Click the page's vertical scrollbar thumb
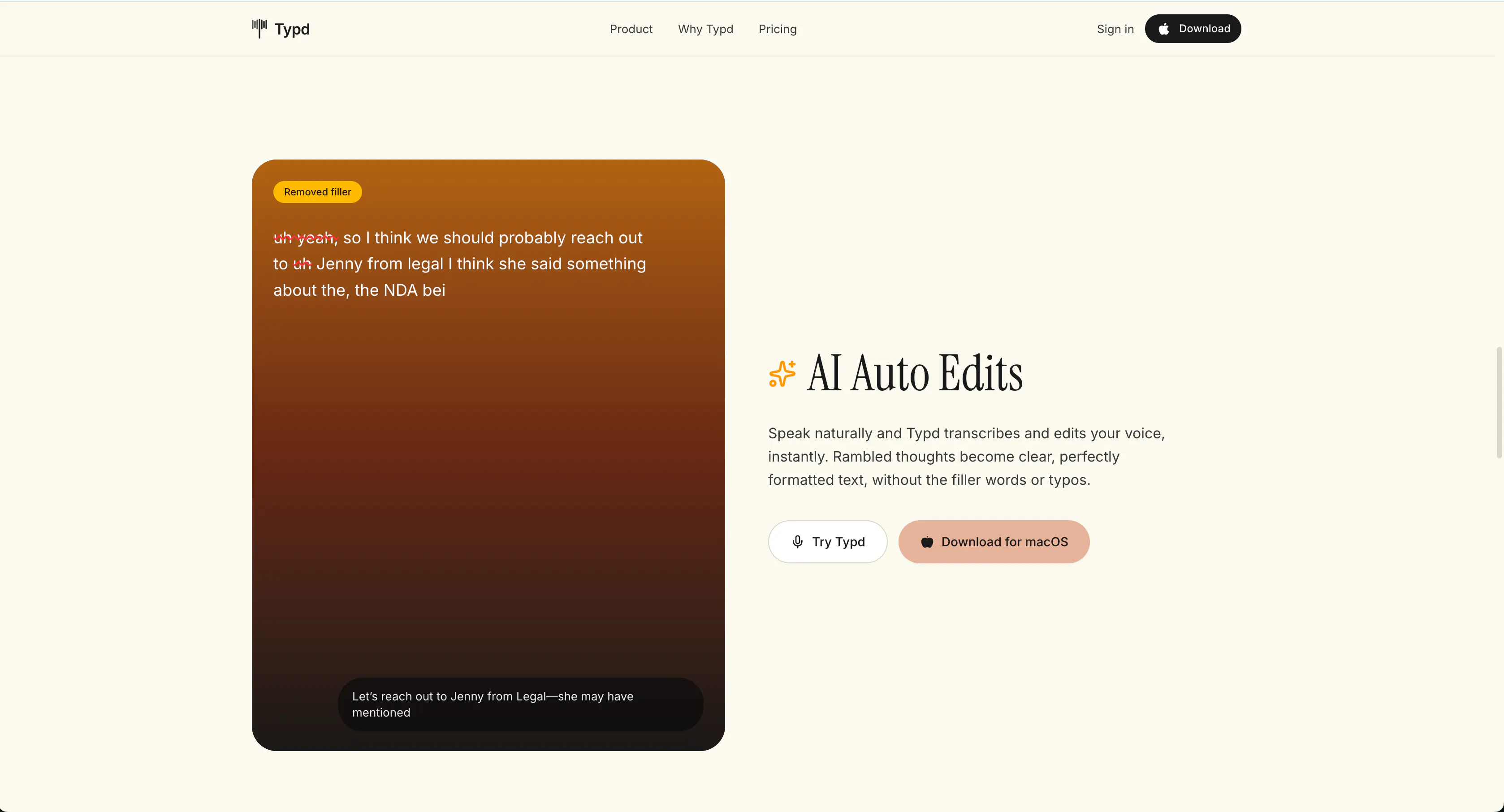Image resolution: width=1504 pixels, height=812 pixels. [1499, 403]
